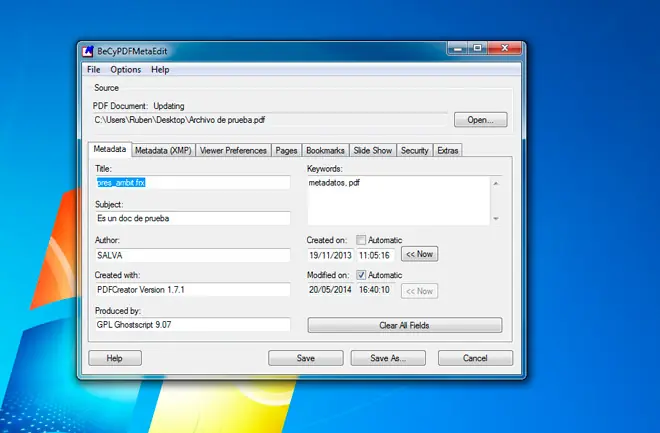Image resolution: width=660 pixels, height=433 pixels.
Task: Click the Keywords scrollbar up arrow
Action: (496, 183)
